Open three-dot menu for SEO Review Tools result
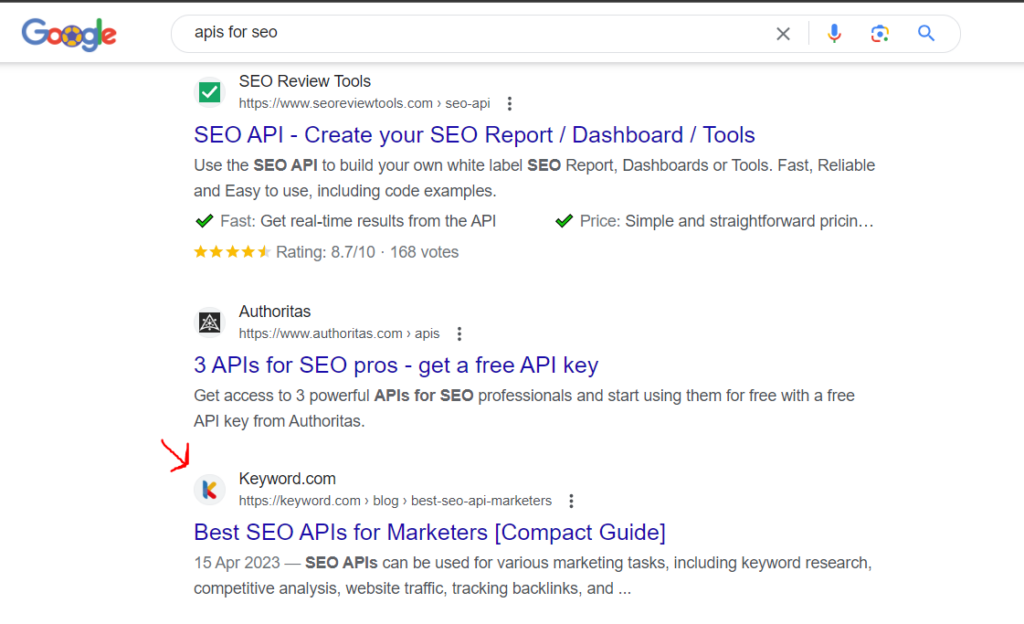This screenshot has height=624, width=1024. pos(509,103)
